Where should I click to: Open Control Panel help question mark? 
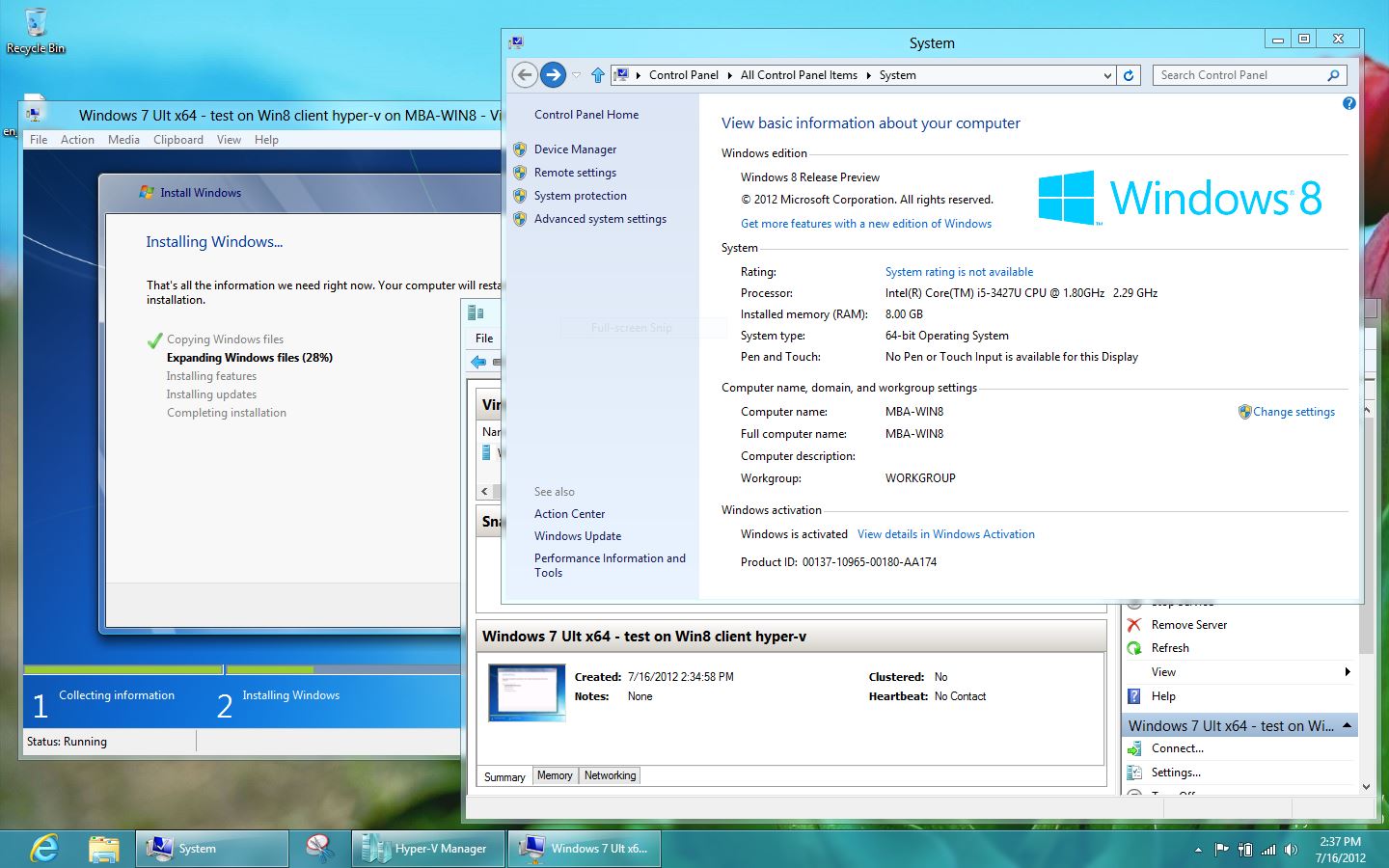point(1348,103)
